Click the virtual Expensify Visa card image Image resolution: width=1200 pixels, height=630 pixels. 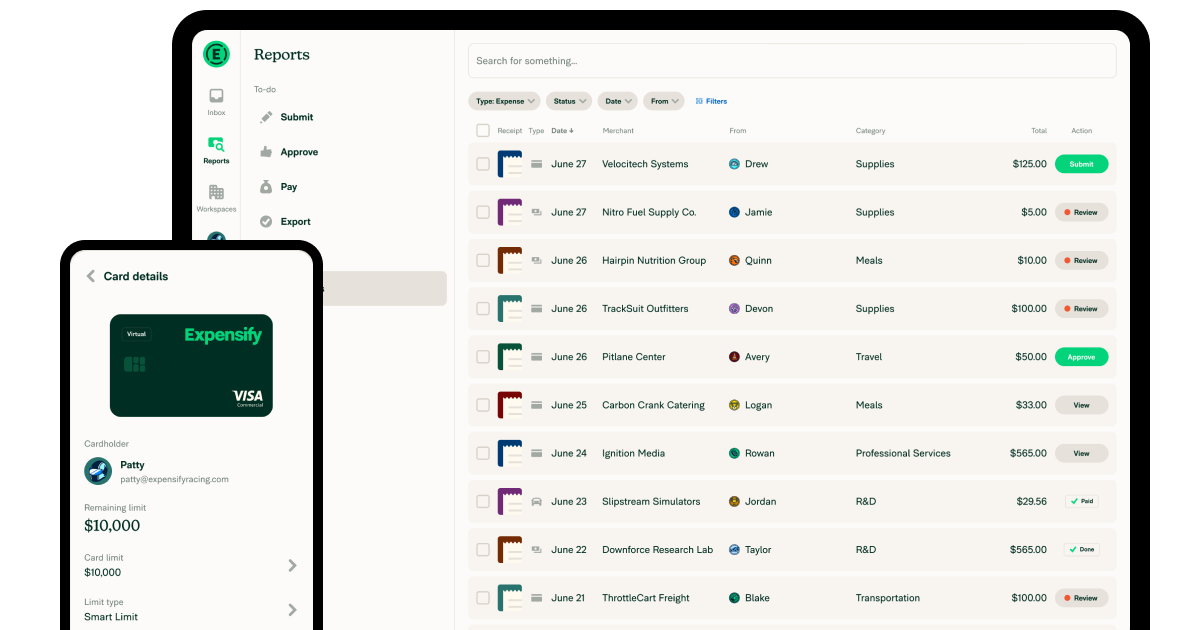pyautogui.click(x=191, y=365)
